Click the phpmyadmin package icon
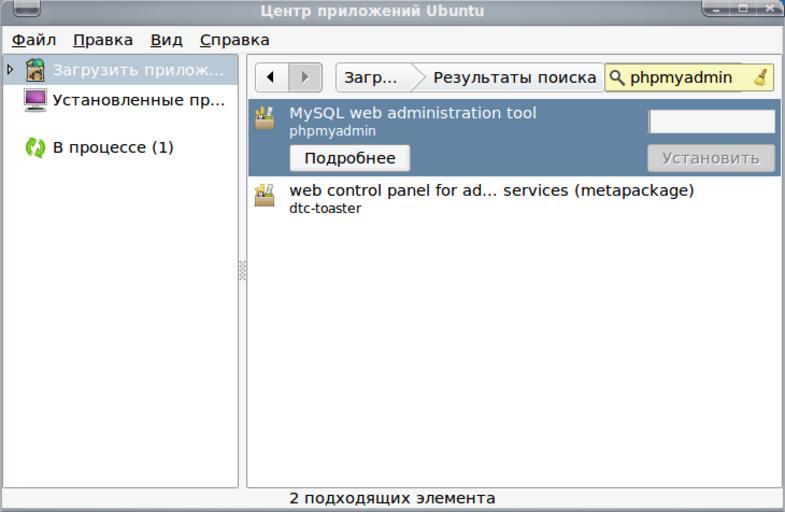The image size is (785, 512). [264, 118]
